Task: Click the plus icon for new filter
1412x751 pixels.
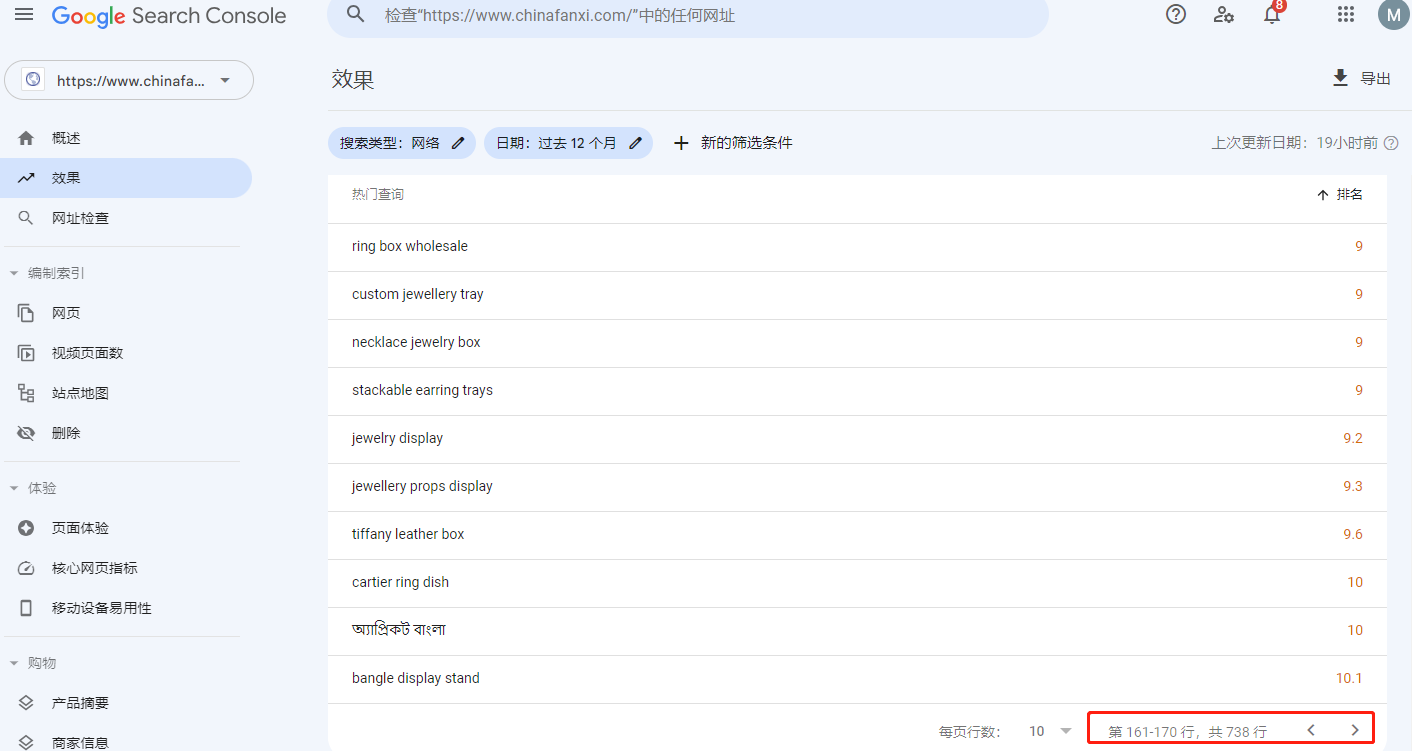Action: coord(681,143)
